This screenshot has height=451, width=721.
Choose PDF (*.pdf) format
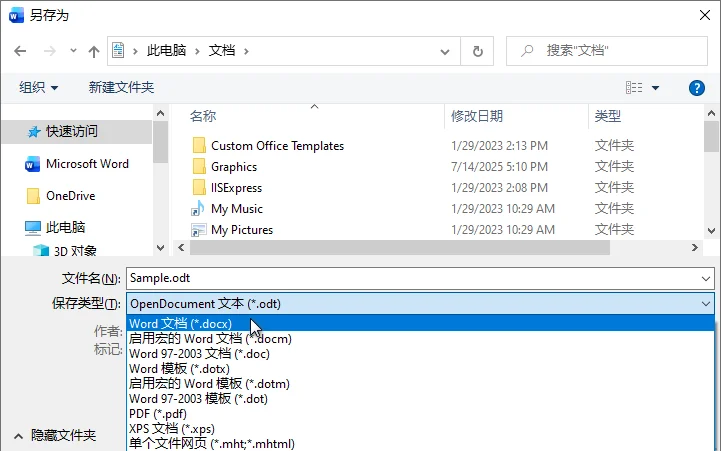[x=420, y=414]
